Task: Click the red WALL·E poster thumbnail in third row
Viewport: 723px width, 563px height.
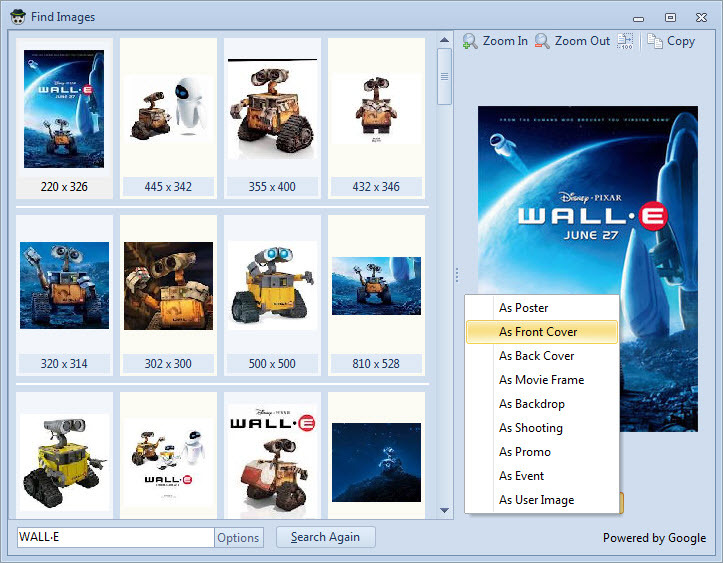Action: (272, 456)
